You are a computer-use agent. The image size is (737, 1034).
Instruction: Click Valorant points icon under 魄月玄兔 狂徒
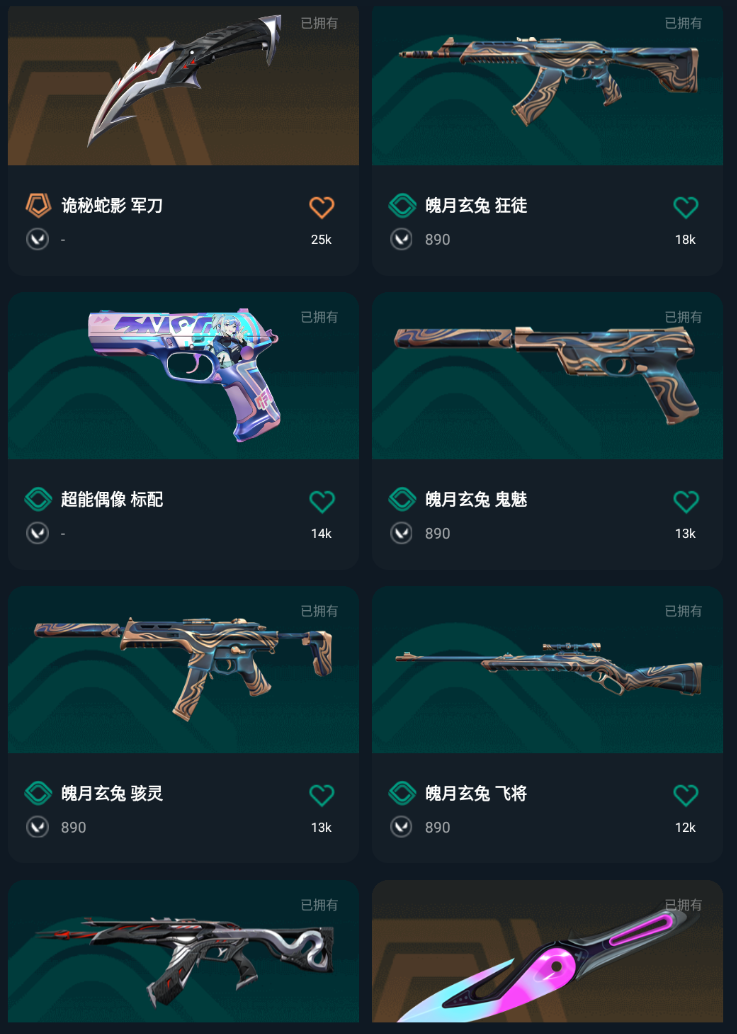point(401,239)
